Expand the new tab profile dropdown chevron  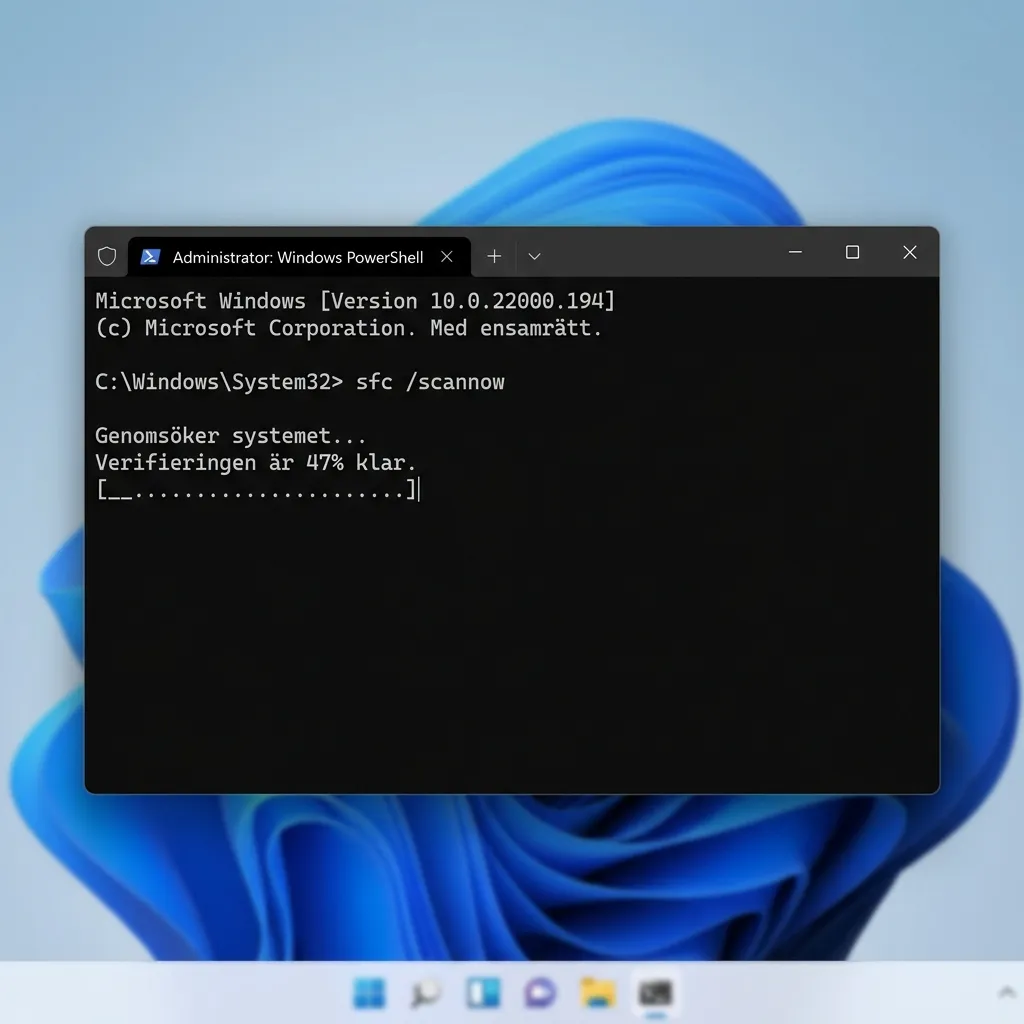[x=534, y=257]
